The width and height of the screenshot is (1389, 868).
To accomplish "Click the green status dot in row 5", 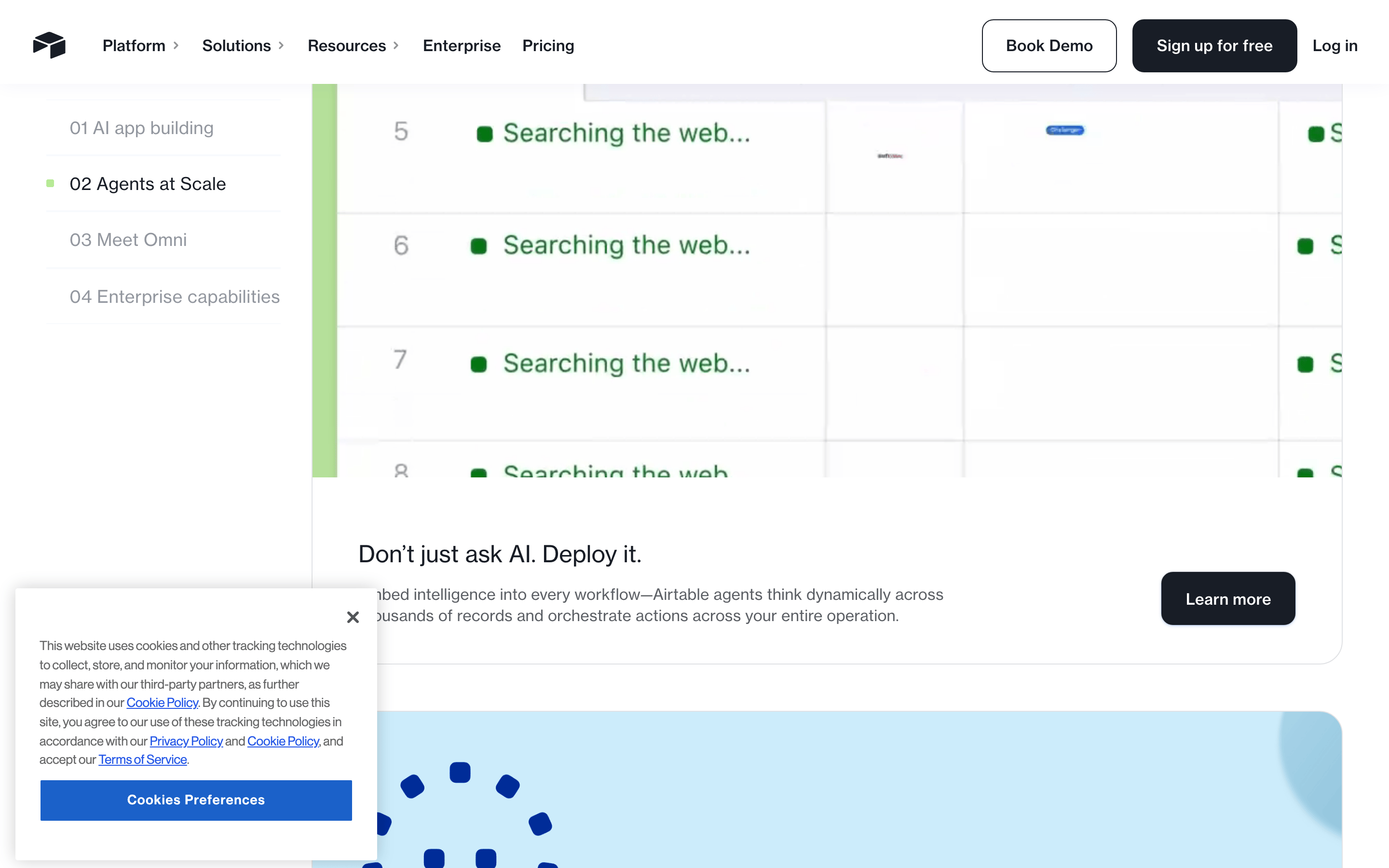I will (x=484, y=134).
